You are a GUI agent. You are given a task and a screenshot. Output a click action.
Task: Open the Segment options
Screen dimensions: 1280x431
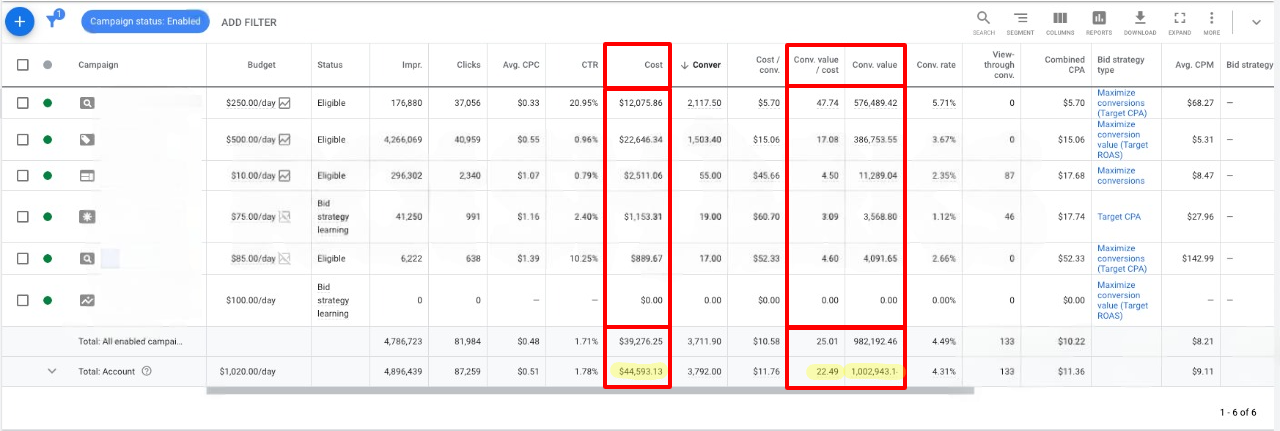point(1020,18)
